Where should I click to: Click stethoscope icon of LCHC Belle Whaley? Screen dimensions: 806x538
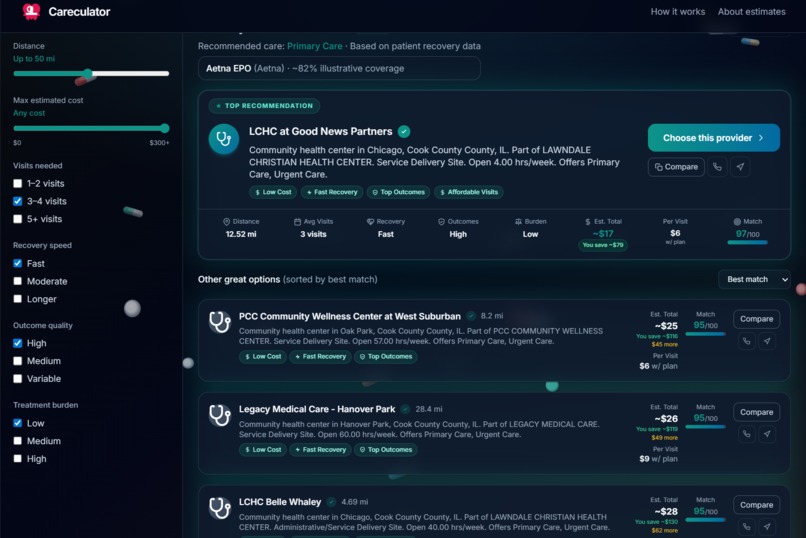pos(219,508)
